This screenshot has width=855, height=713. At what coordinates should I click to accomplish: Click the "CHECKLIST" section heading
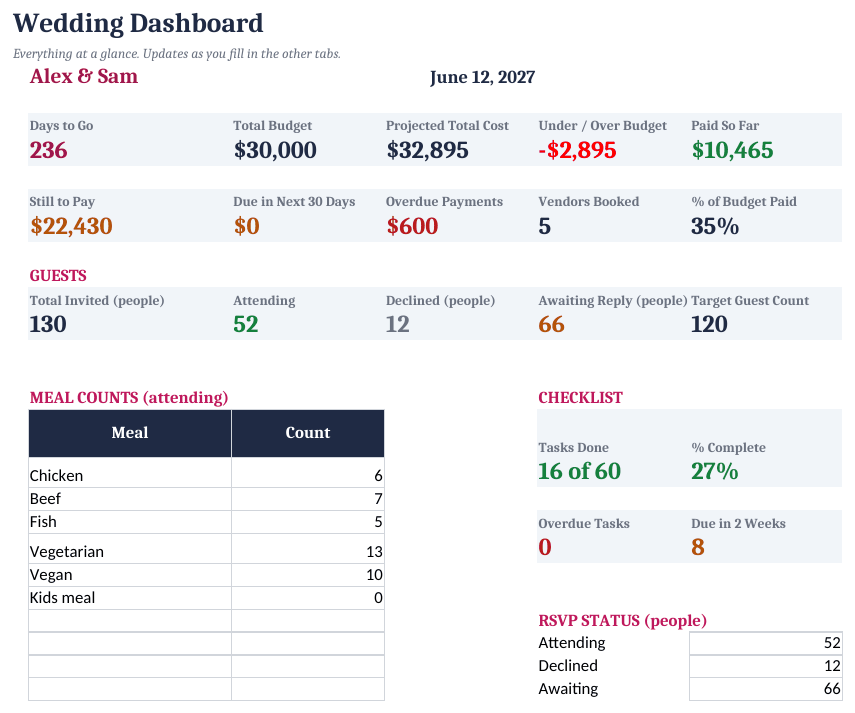click(x=580, y=398)
